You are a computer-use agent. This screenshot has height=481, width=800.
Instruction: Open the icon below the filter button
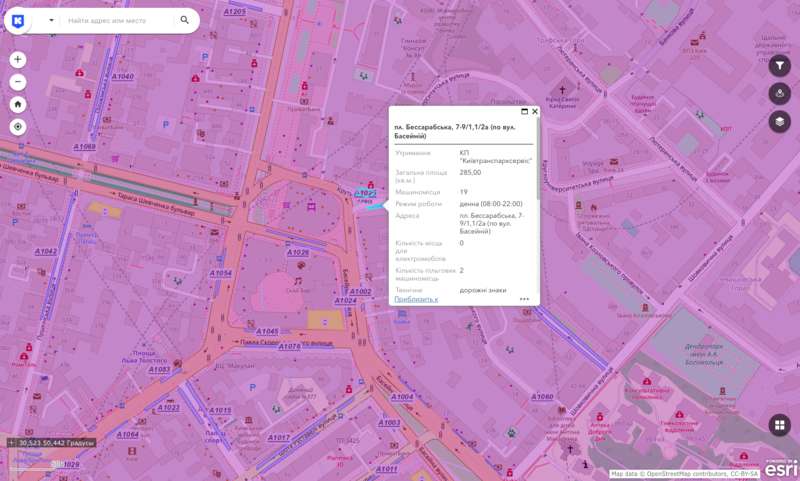(x=780, y=93)
